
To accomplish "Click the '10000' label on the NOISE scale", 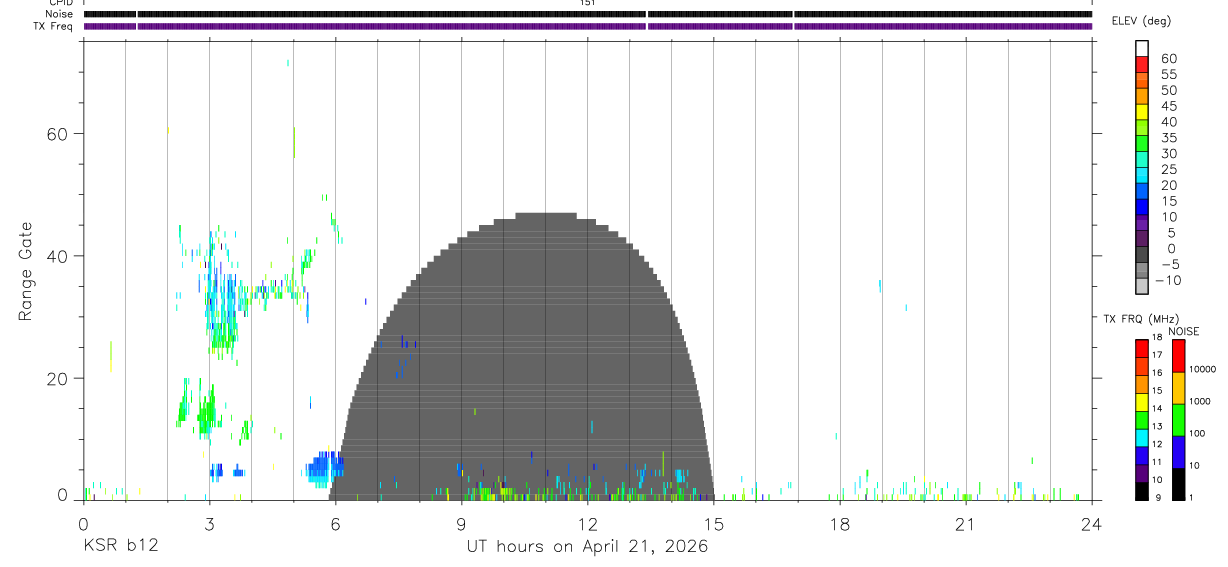I will pyautogui.click(x=1202, y=369).
